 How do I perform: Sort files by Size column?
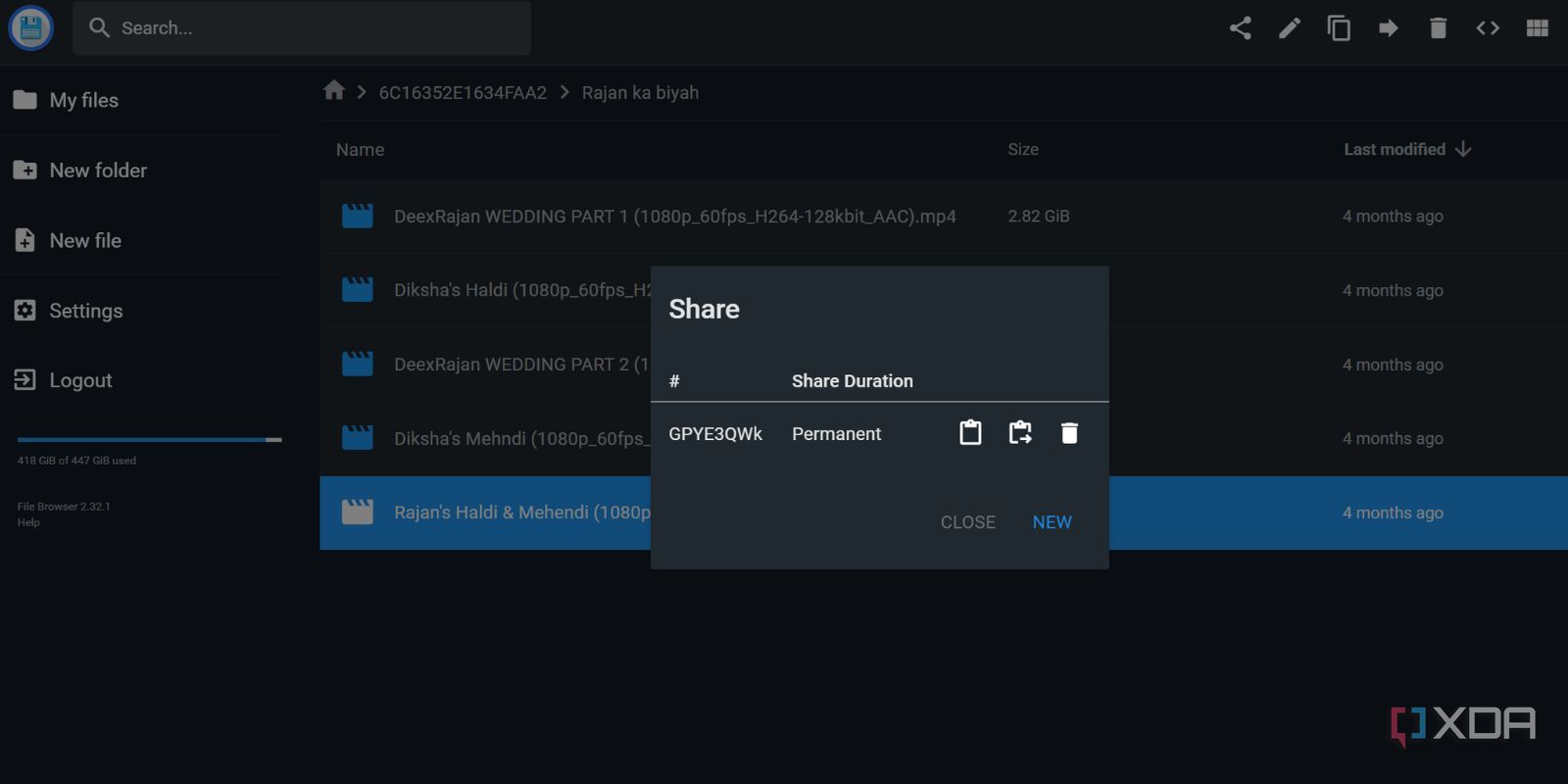click(1023, 149)
